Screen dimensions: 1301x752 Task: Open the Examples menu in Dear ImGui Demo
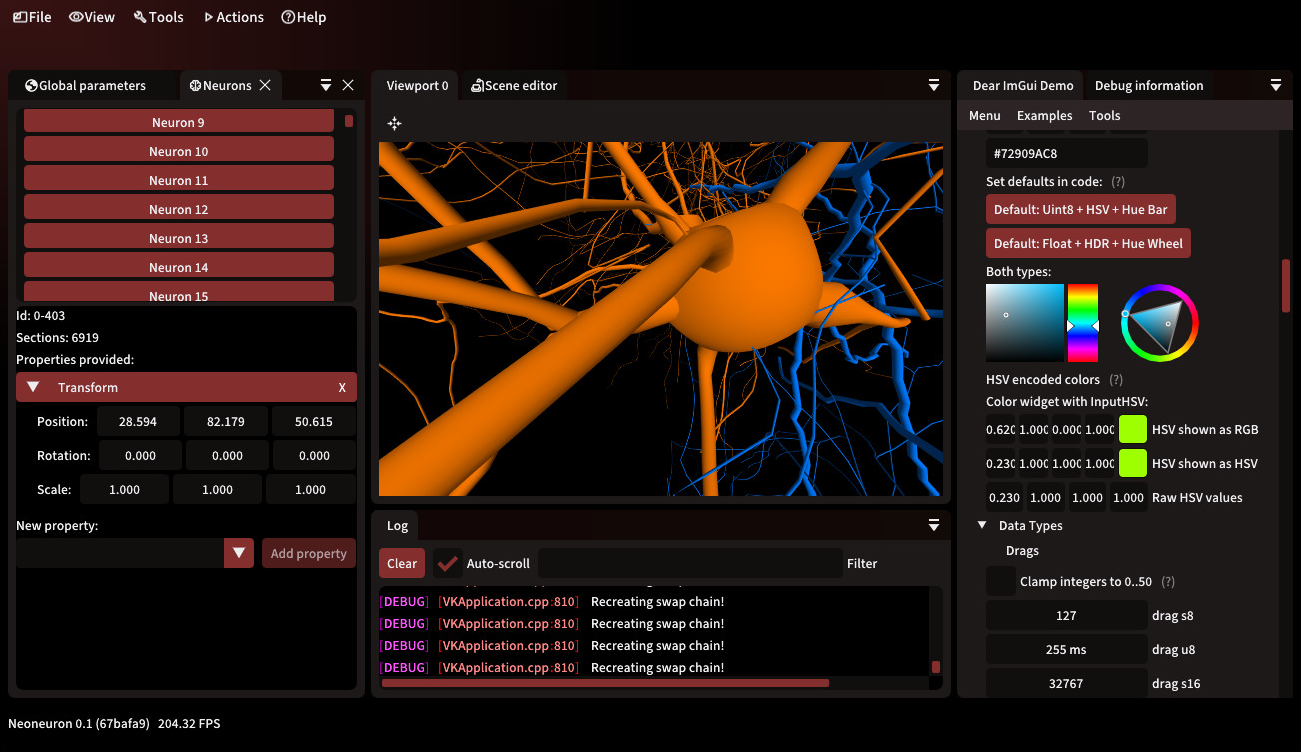(1044, 115)
